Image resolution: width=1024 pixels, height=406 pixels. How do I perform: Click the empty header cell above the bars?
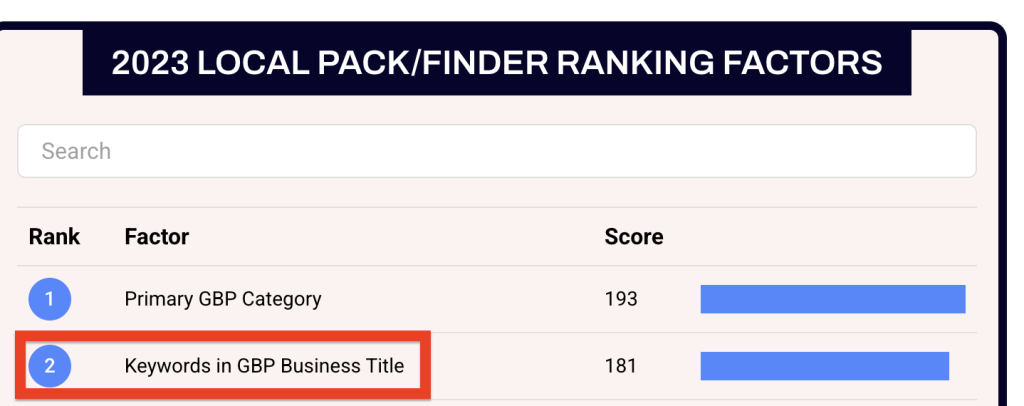coord(832,237)
